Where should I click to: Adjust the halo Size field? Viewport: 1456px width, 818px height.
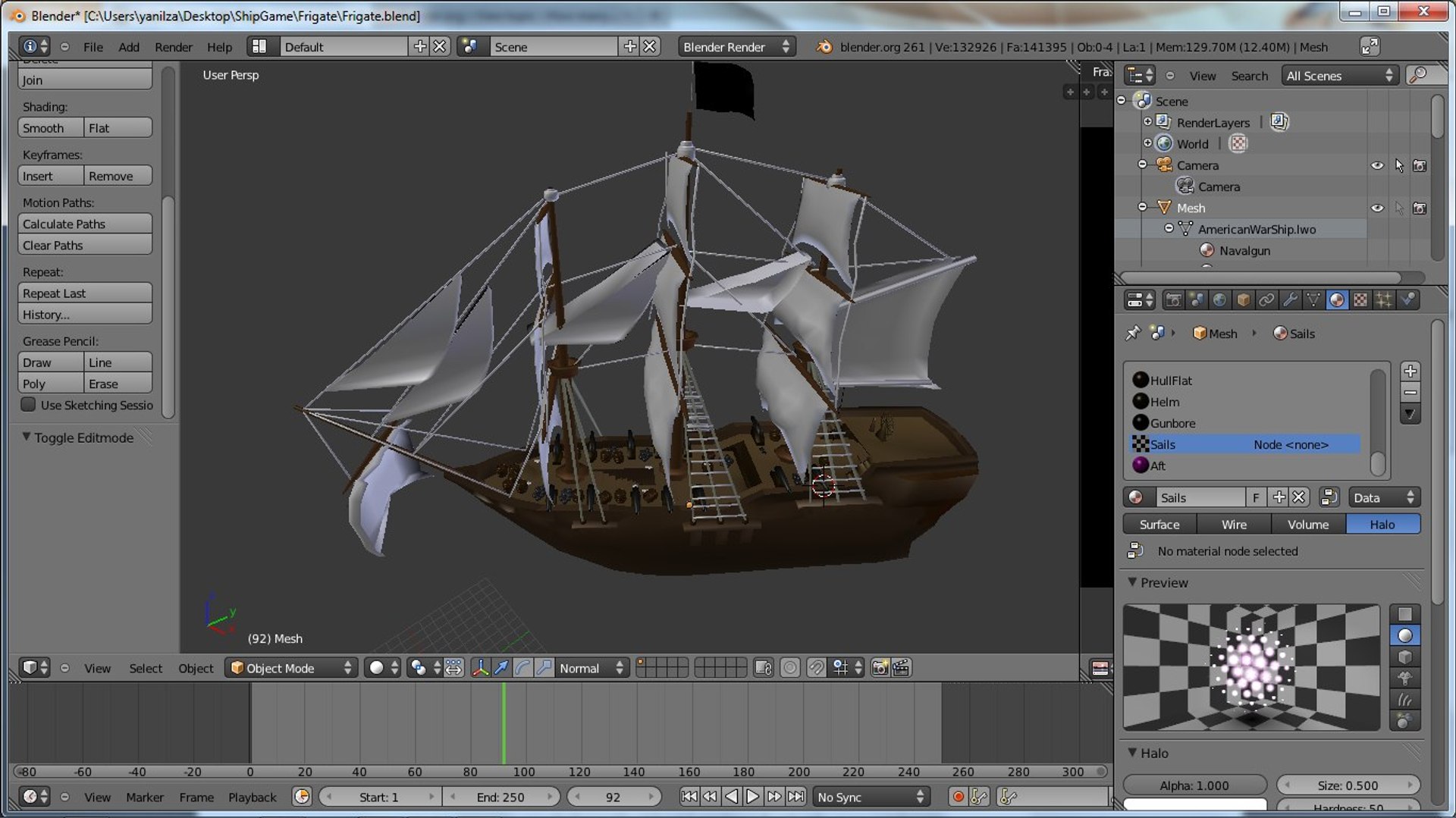pos(1348,785)
